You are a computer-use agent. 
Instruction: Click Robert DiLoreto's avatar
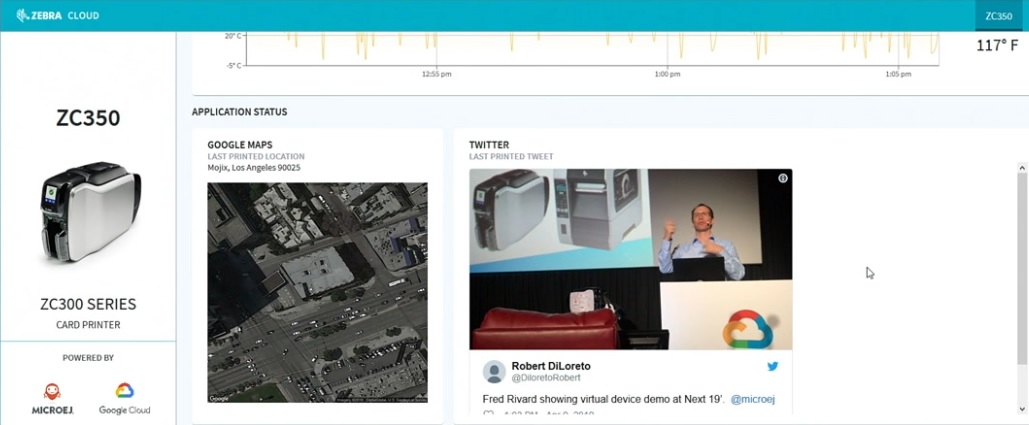click(x=494, y=371)
